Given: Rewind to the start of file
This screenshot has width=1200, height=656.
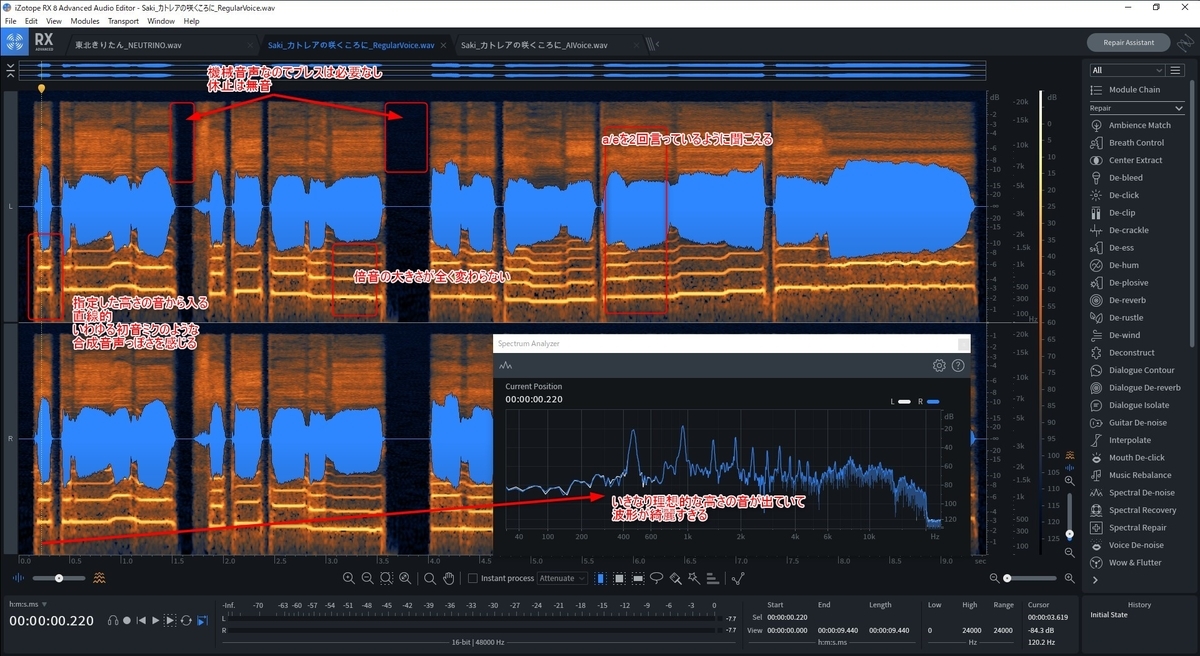Looking at the screenshot, I should pyautogui.click(x=141, y=621).
